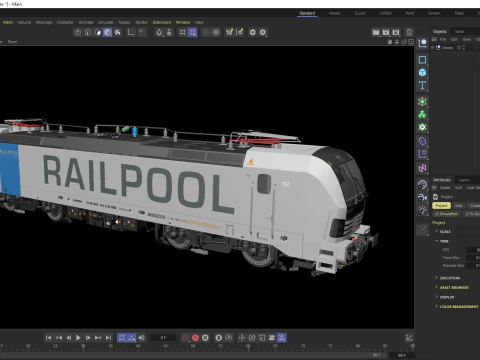Add a Cube primitive
480x360 pixels.
pos(422,73)
